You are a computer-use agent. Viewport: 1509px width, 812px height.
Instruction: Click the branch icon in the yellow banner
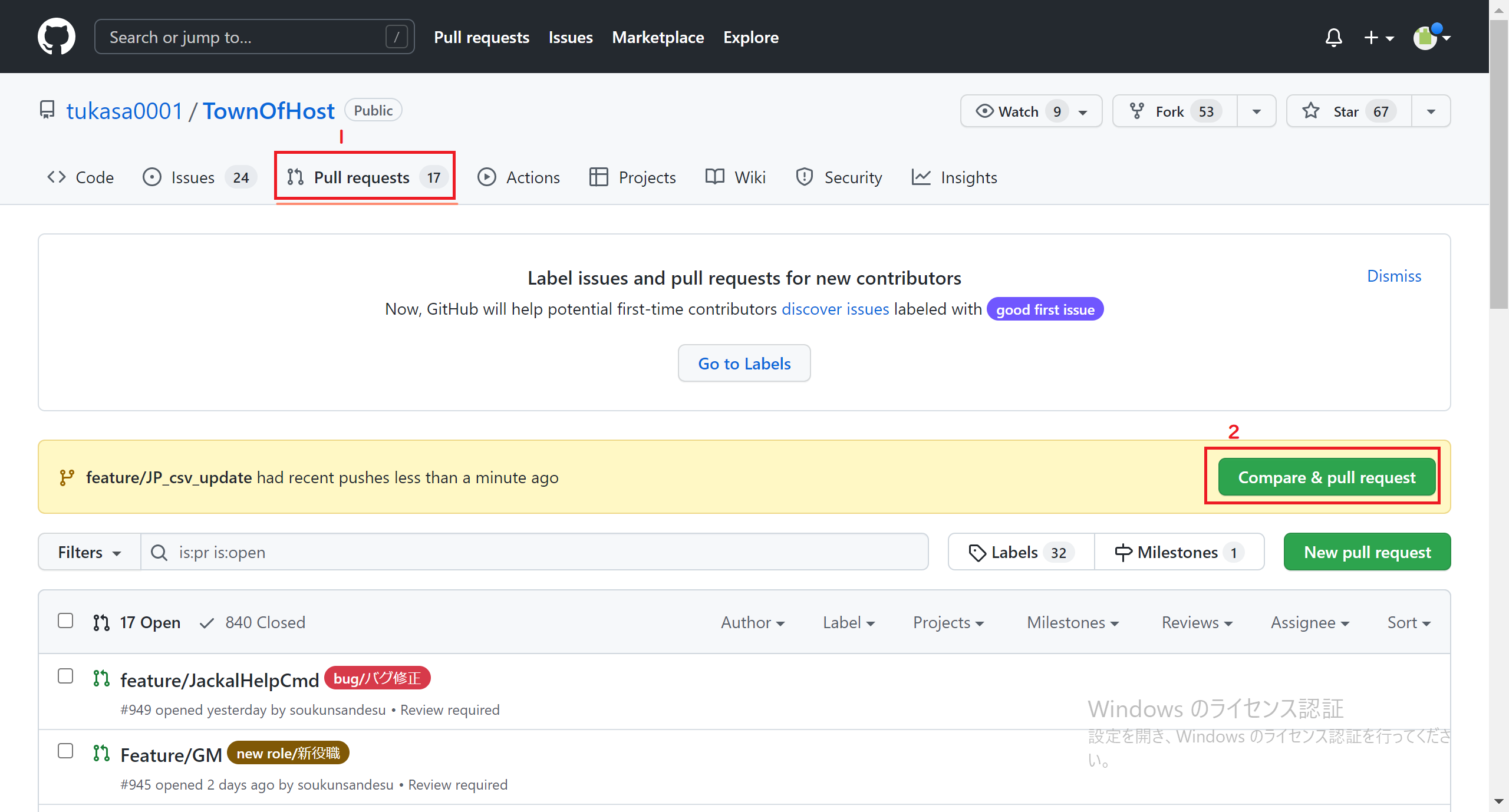67,477
